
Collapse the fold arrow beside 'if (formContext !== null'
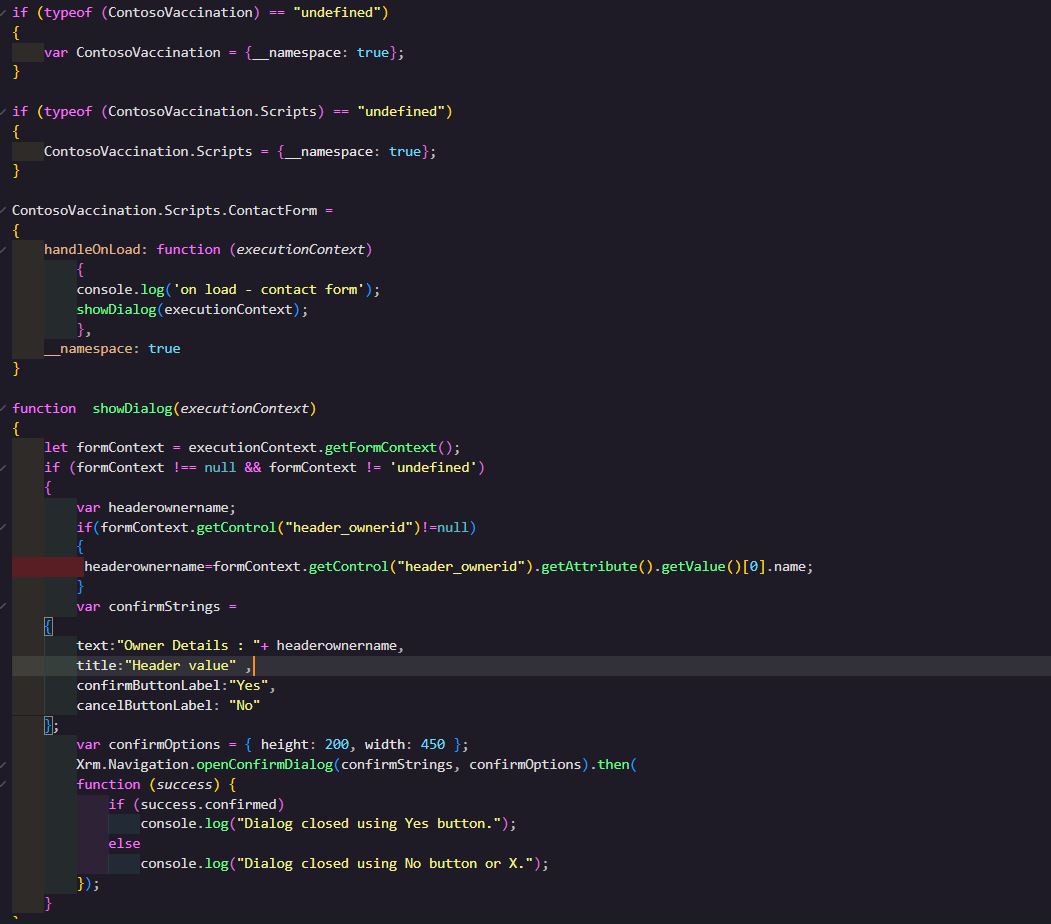click(x=3, y=468)
